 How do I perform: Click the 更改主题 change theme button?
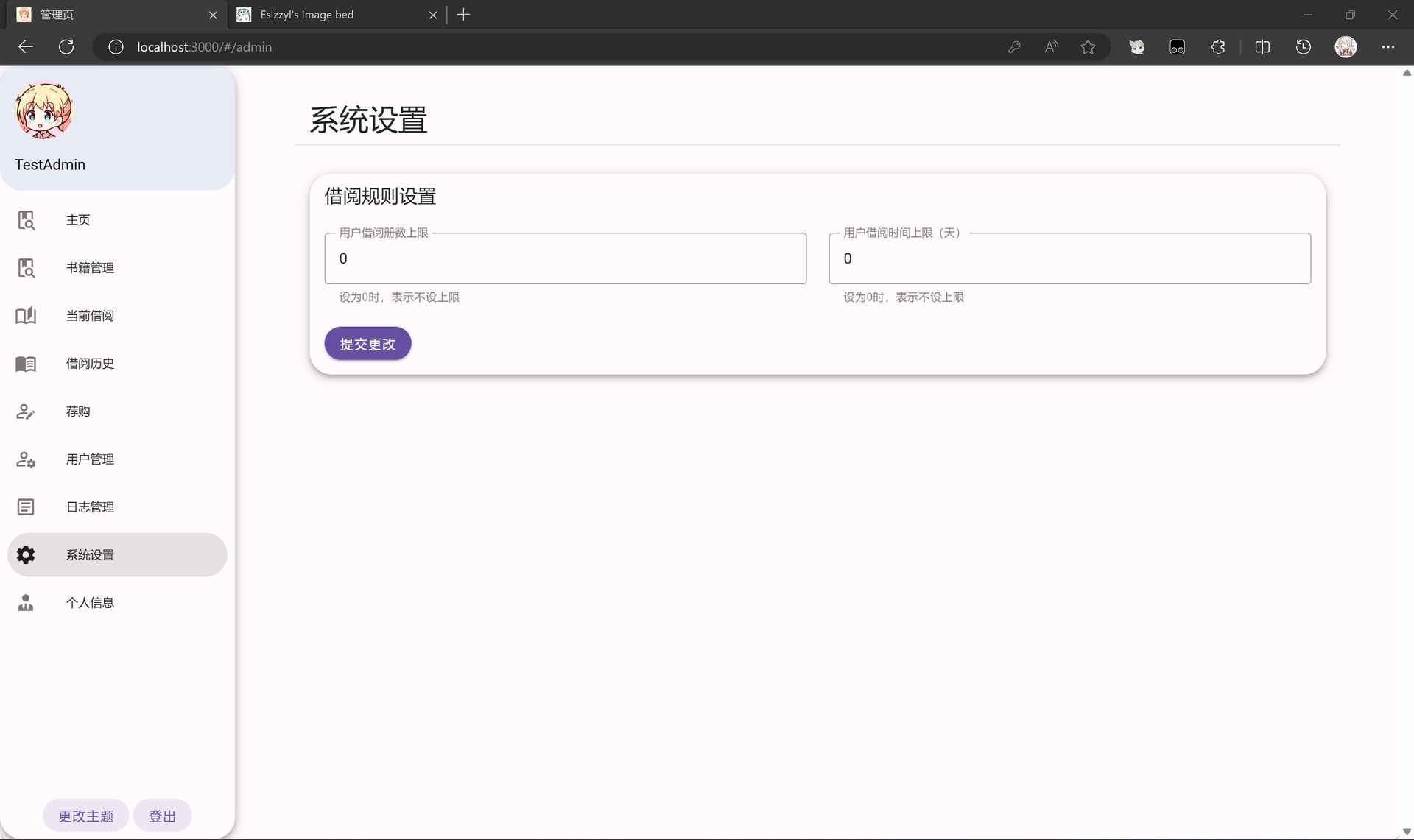pyautogui.click(x=85, y=815)
